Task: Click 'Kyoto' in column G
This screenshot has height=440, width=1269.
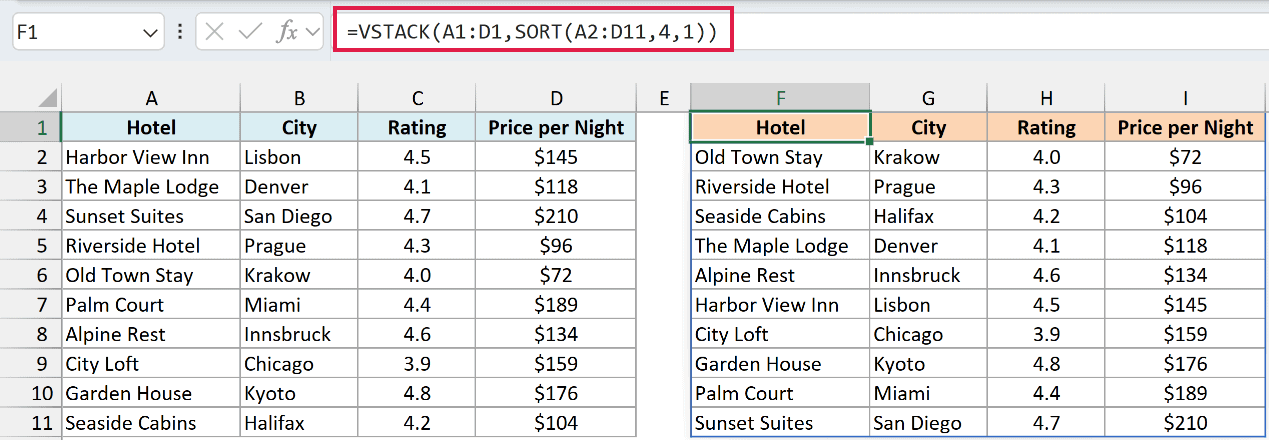Action: (900, 364)
